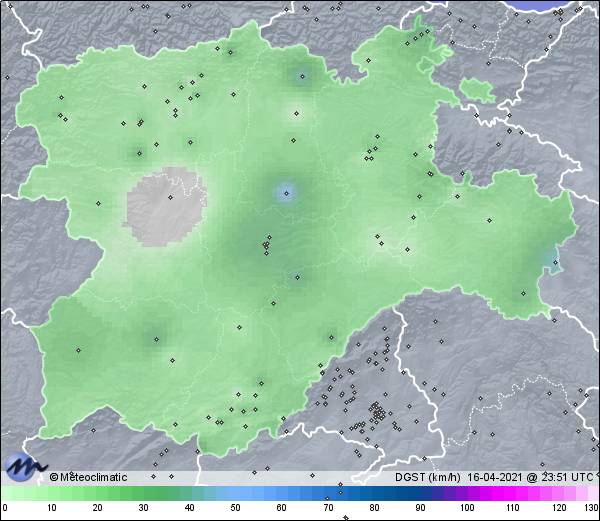The width and height of the screenshot is (600, 521).
Task: Click the scale label 100
Action: 467,508
